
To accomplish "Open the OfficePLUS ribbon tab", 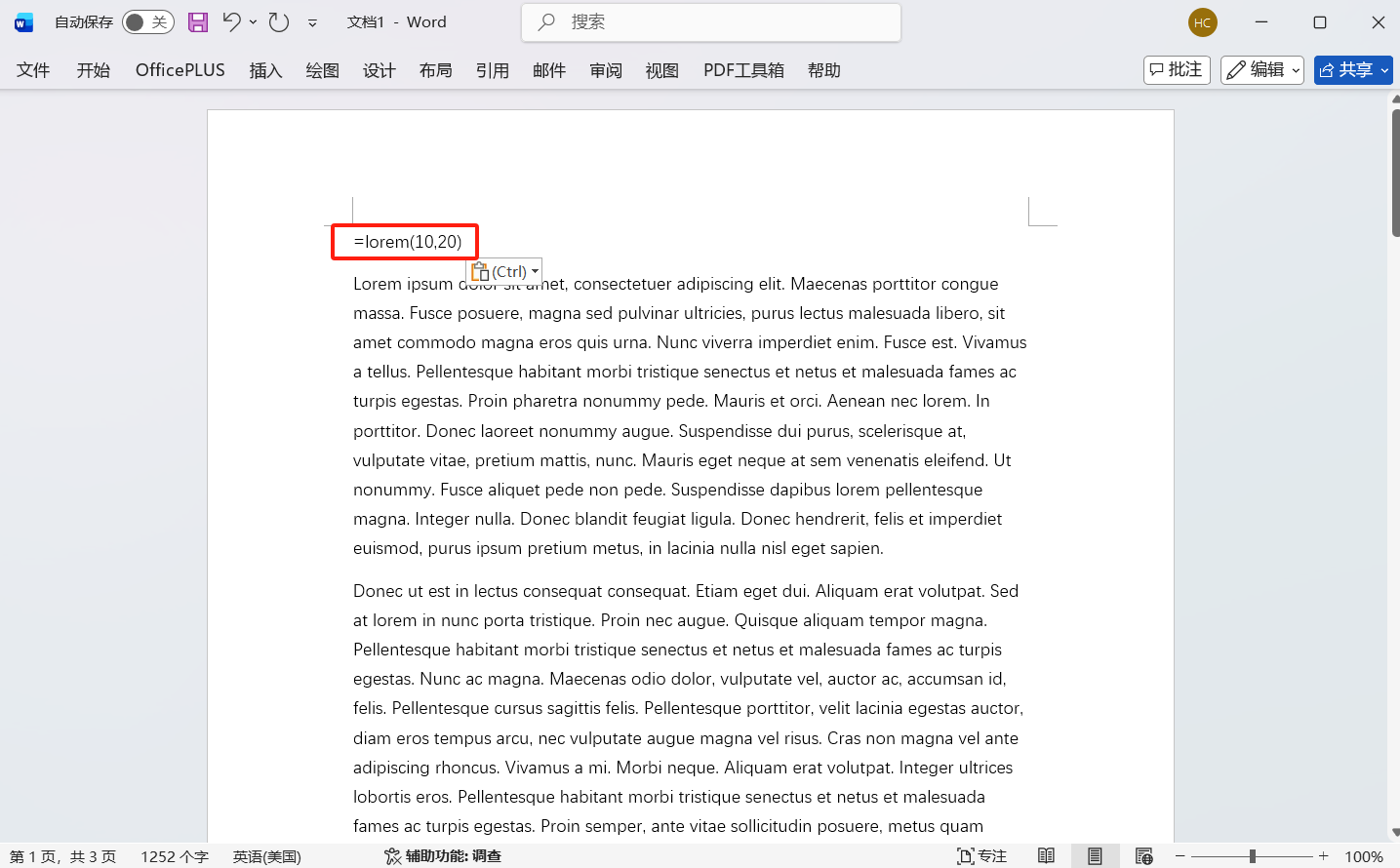I will (180, 69).
